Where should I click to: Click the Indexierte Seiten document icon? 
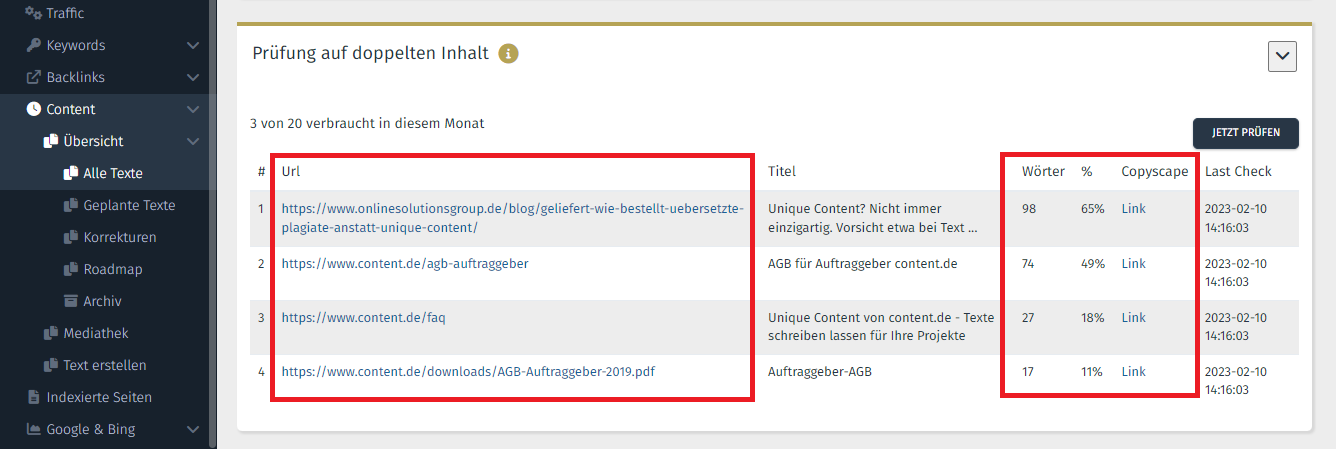(34, 397)
